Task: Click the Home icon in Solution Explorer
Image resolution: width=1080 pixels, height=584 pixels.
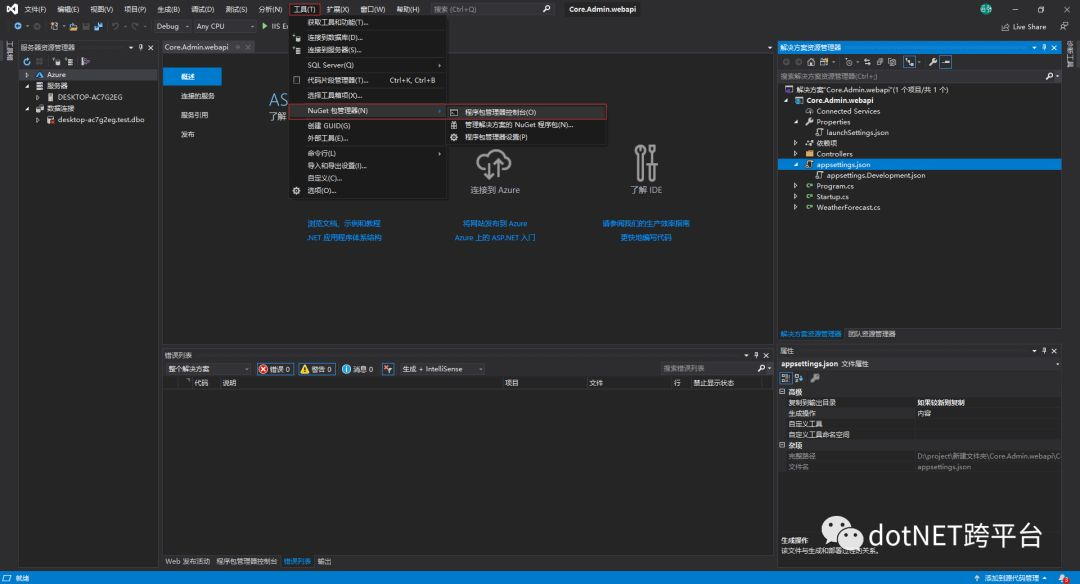Action: (x=811, y=62)
